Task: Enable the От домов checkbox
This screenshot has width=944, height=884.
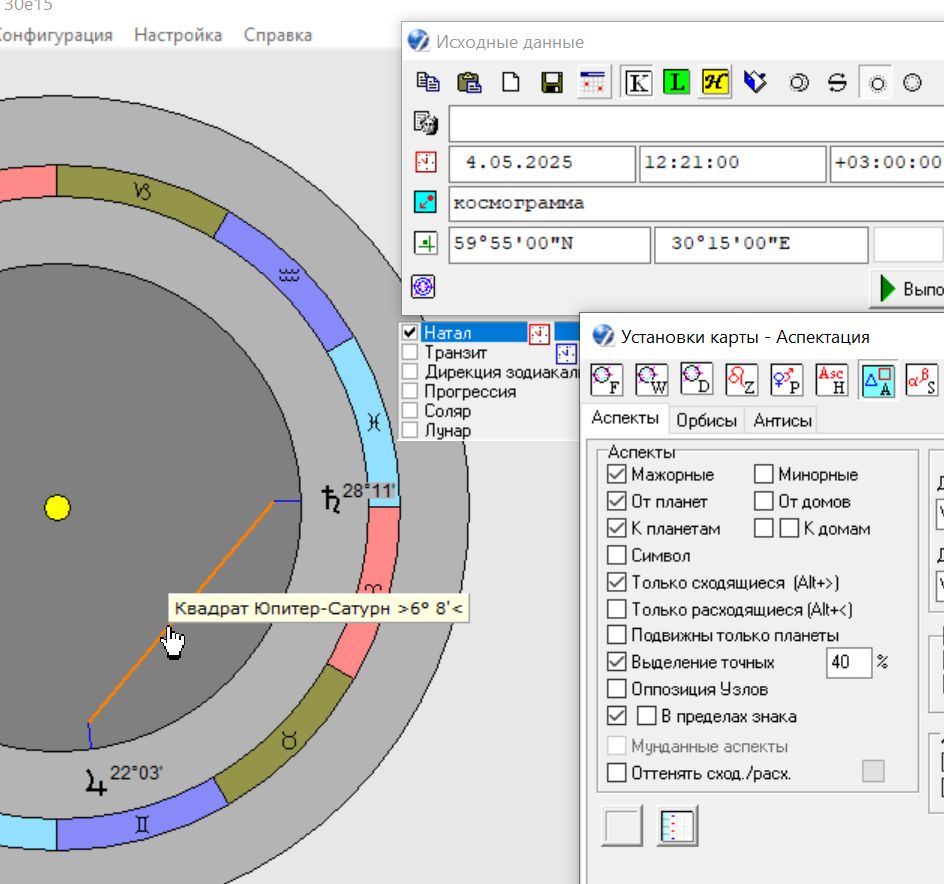Action: click(763, 501)
